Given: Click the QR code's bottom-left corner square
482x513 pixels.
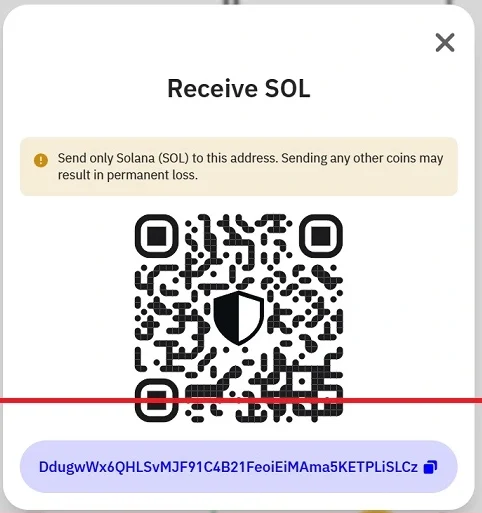Looking at the screenshot, I should (x=156, y=400).
